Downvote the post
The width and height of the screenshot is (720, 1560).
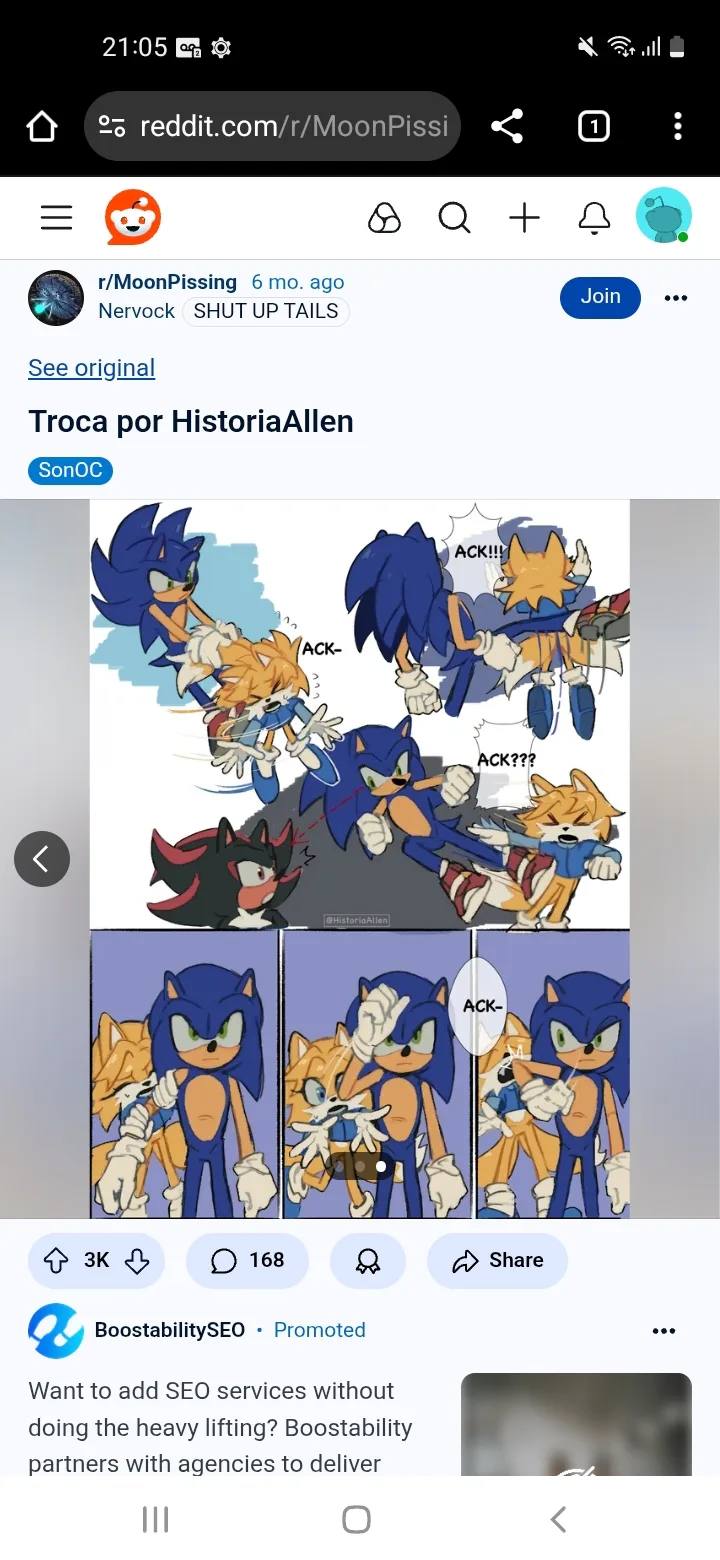click(x=137, y=1261)
